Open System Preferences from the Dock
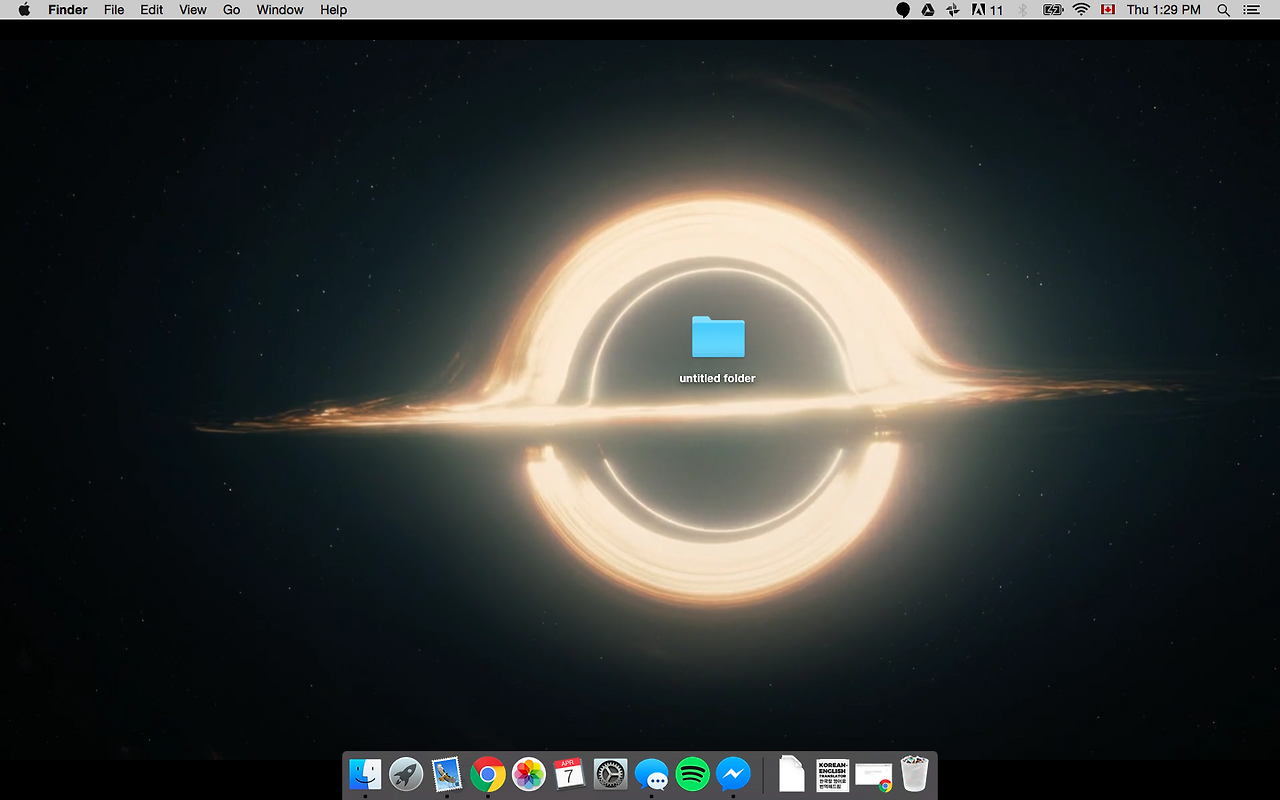Image resolution: width=1280 pixels, height=800 pixels. pos(610,774)
